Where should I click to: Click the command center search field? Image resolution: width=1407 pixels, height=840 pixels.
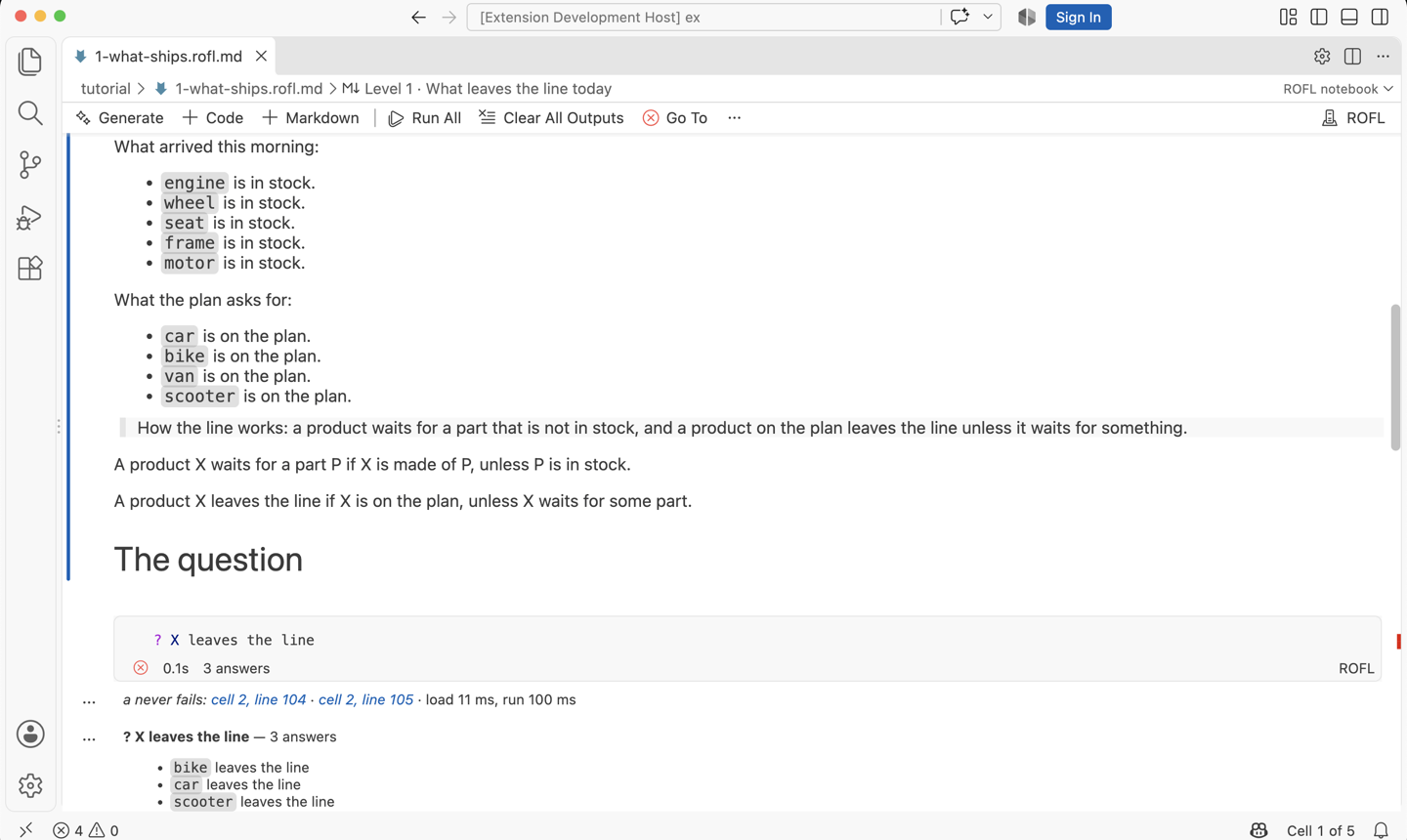(703, 17)
